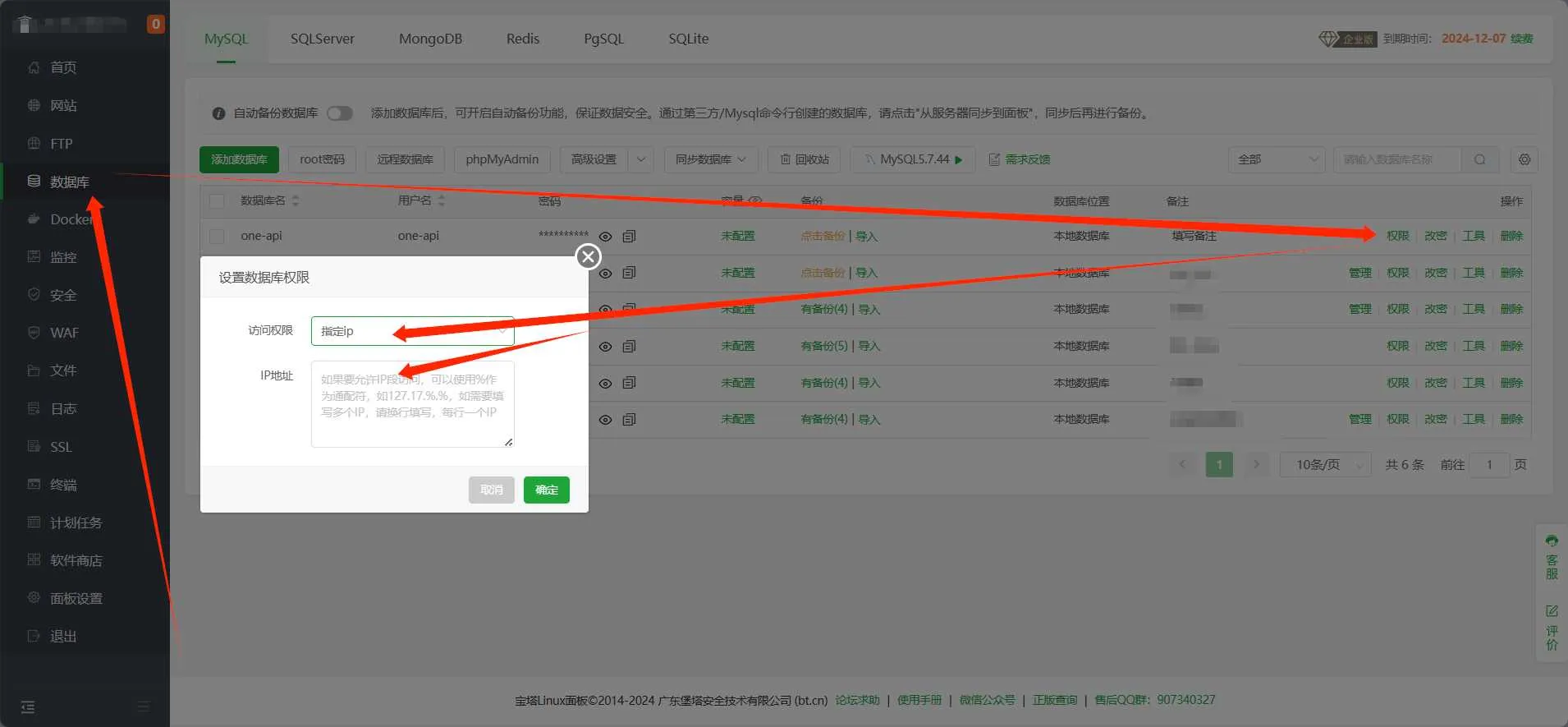Collapse sidebar via bottom-left menu icon
The image size is (1568, 727).
[28, 707]
